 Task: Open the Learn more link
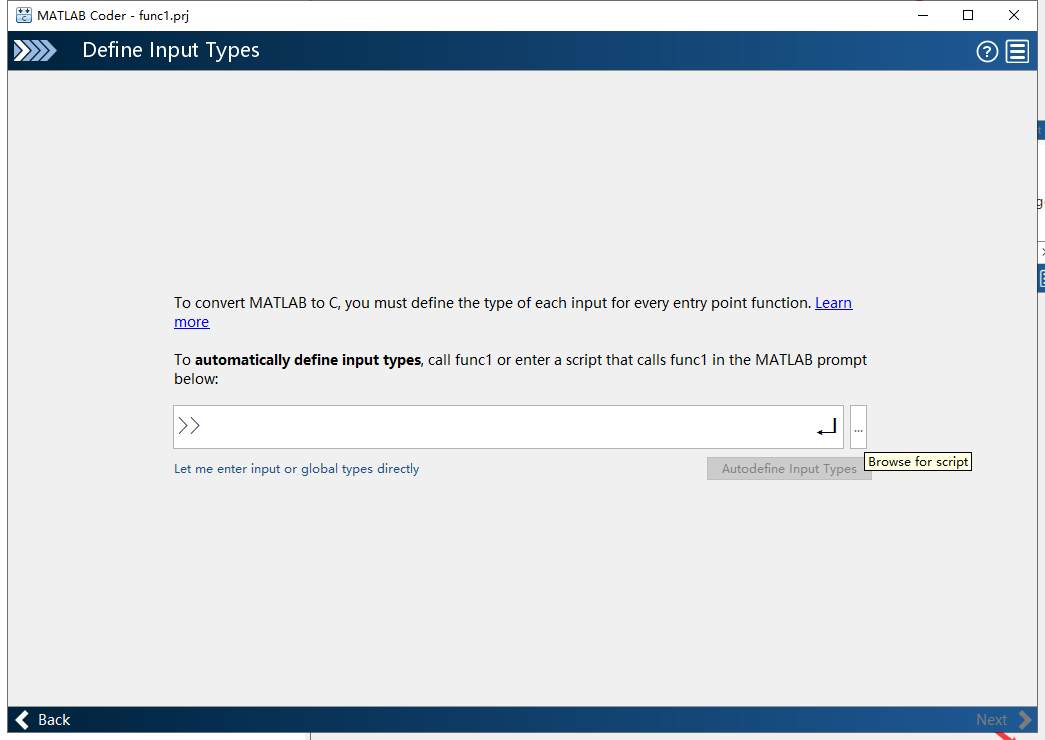[x=833, y=303]
